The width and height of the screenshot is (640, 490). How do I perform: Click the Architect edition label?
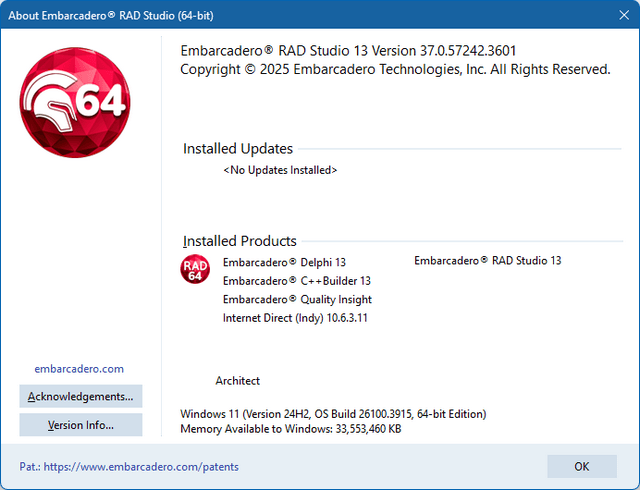coord(237,380)
